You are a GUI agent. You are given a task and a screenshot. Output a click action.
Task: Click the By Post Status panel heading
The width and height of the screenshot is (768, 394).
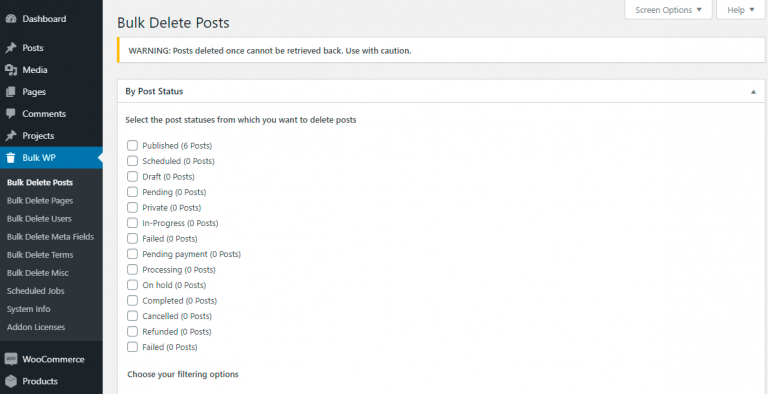click(x=154, y=92)
